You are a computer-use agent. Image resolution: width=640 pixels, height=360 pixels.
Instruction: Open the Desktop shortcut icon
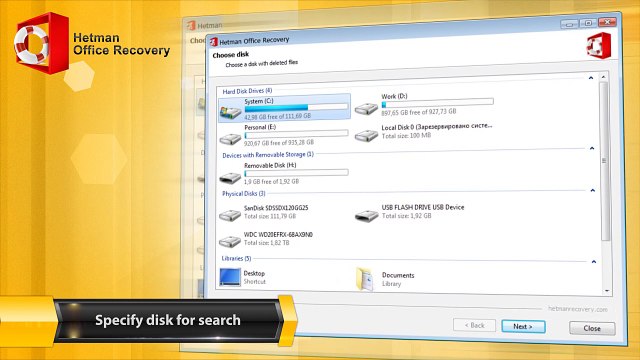(230, 277)
